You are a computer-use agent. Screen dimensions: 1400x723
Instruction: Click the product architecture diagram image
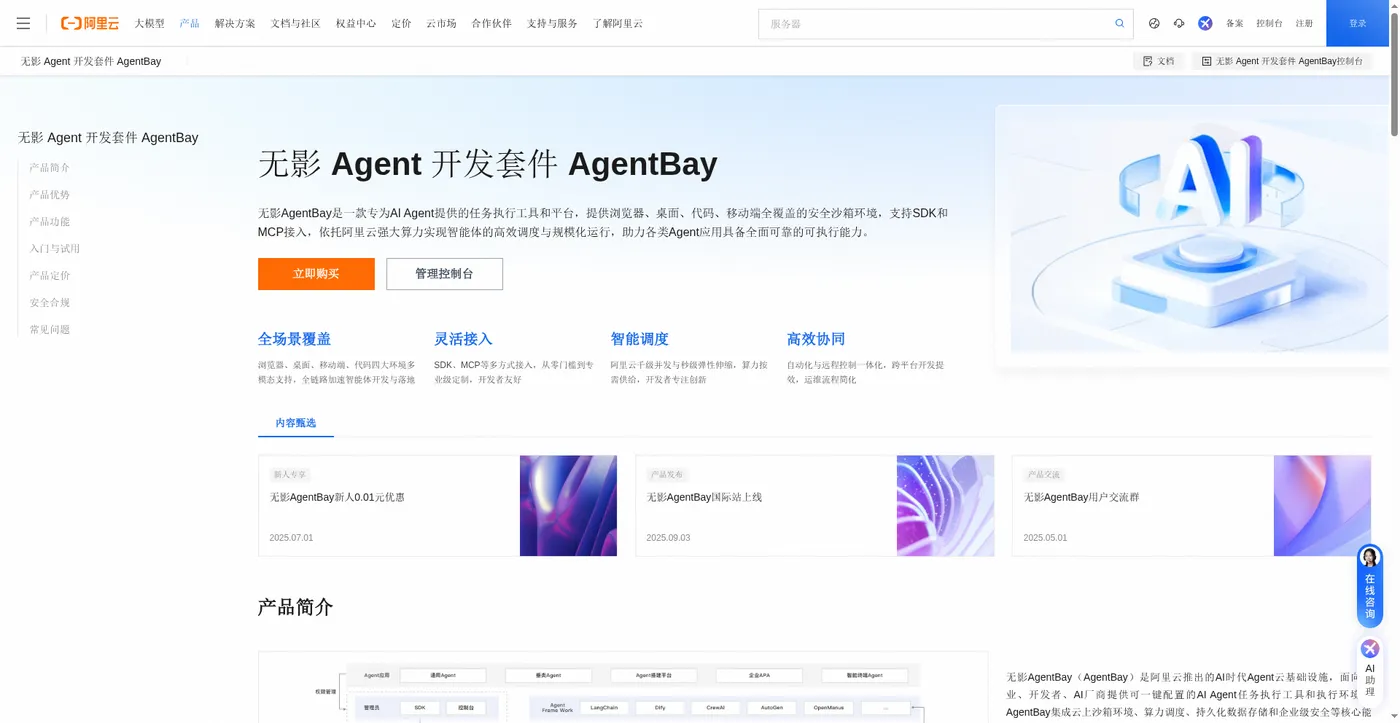click(623, 688)
